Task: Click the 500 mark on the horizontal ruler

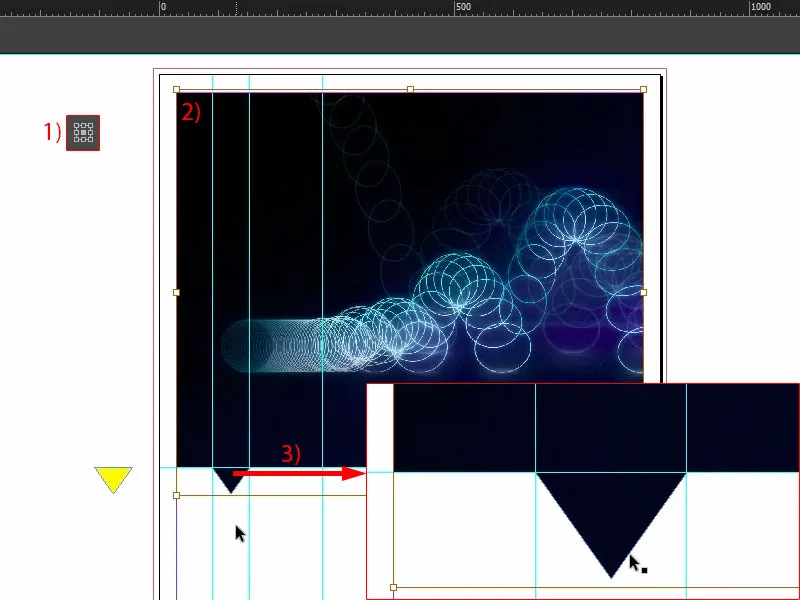Action: (463, 7)
